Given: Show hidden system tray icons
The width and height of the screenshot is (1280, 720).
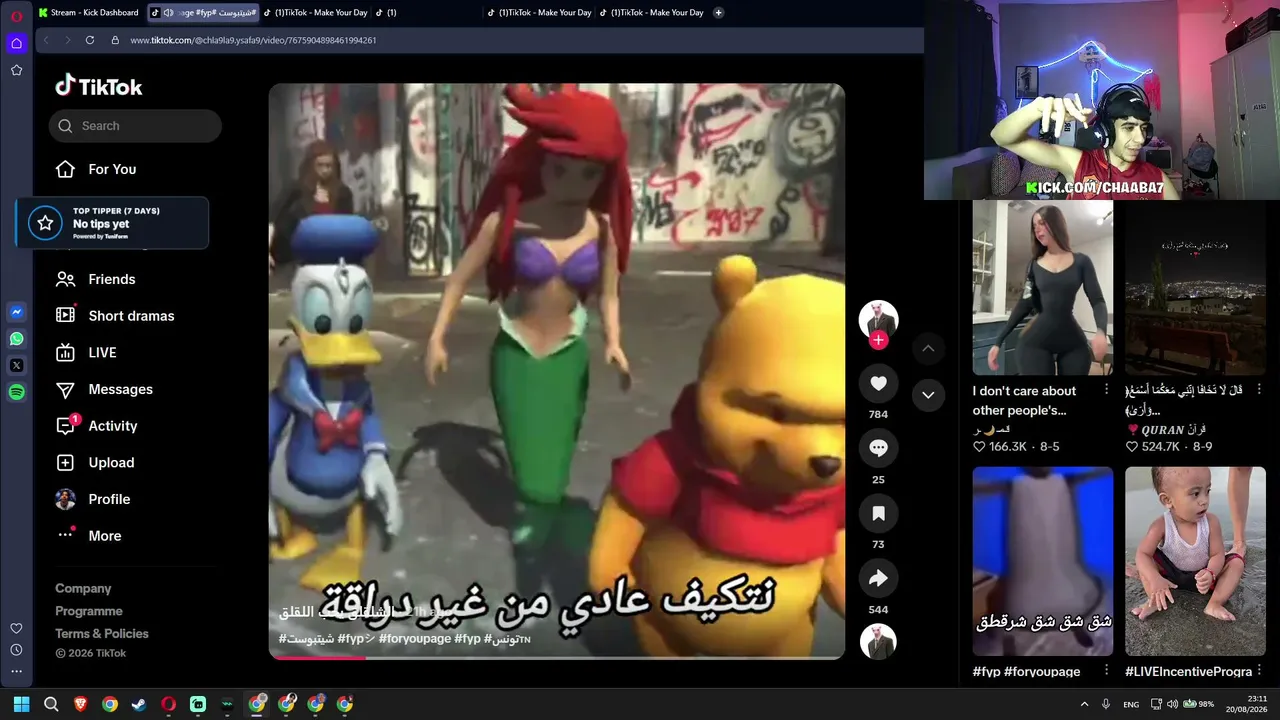Looking at the screenshot, I should (x=1084, y=704).
